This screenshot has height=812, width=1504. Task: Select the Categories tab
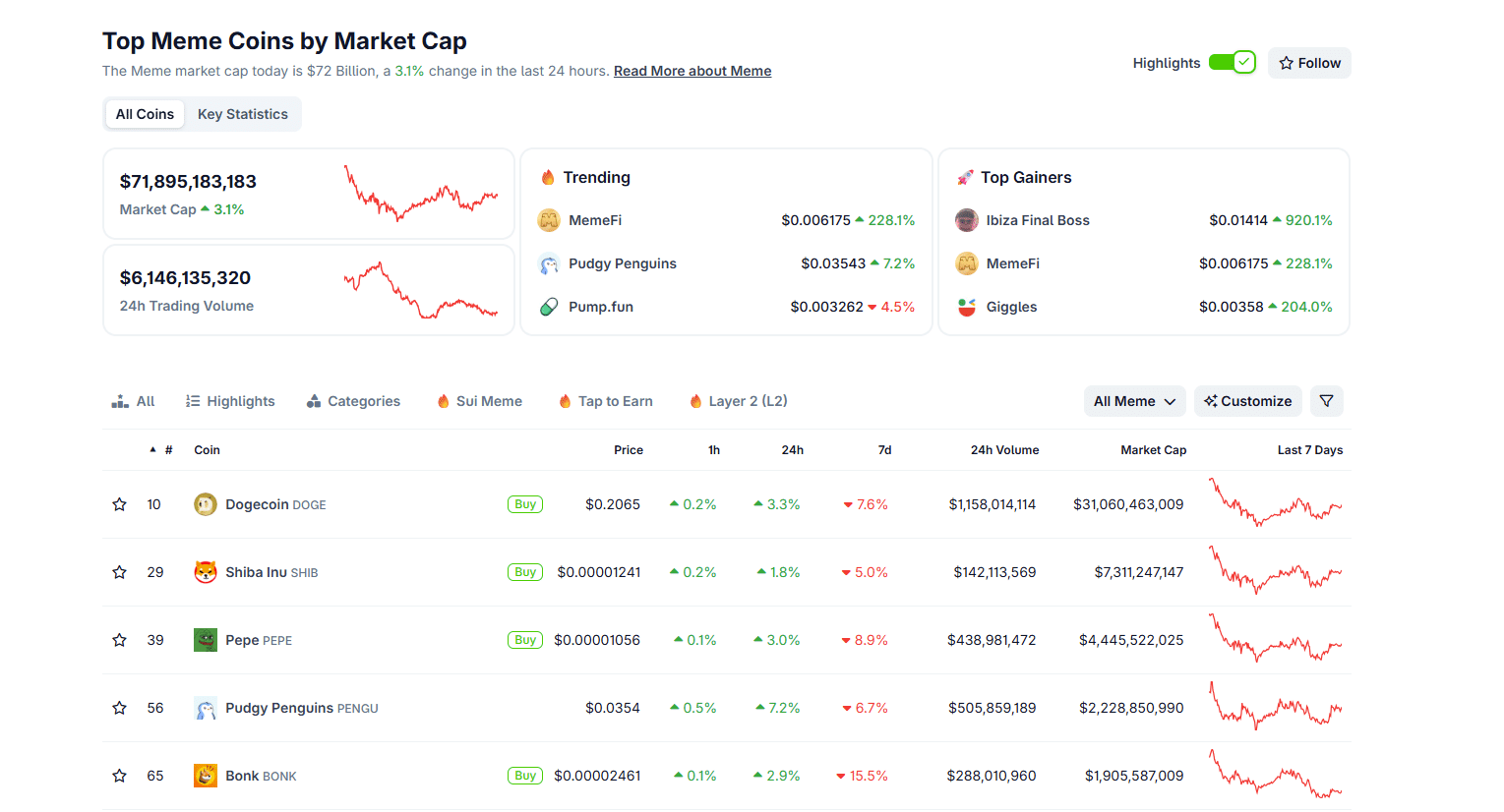[353, 401]
